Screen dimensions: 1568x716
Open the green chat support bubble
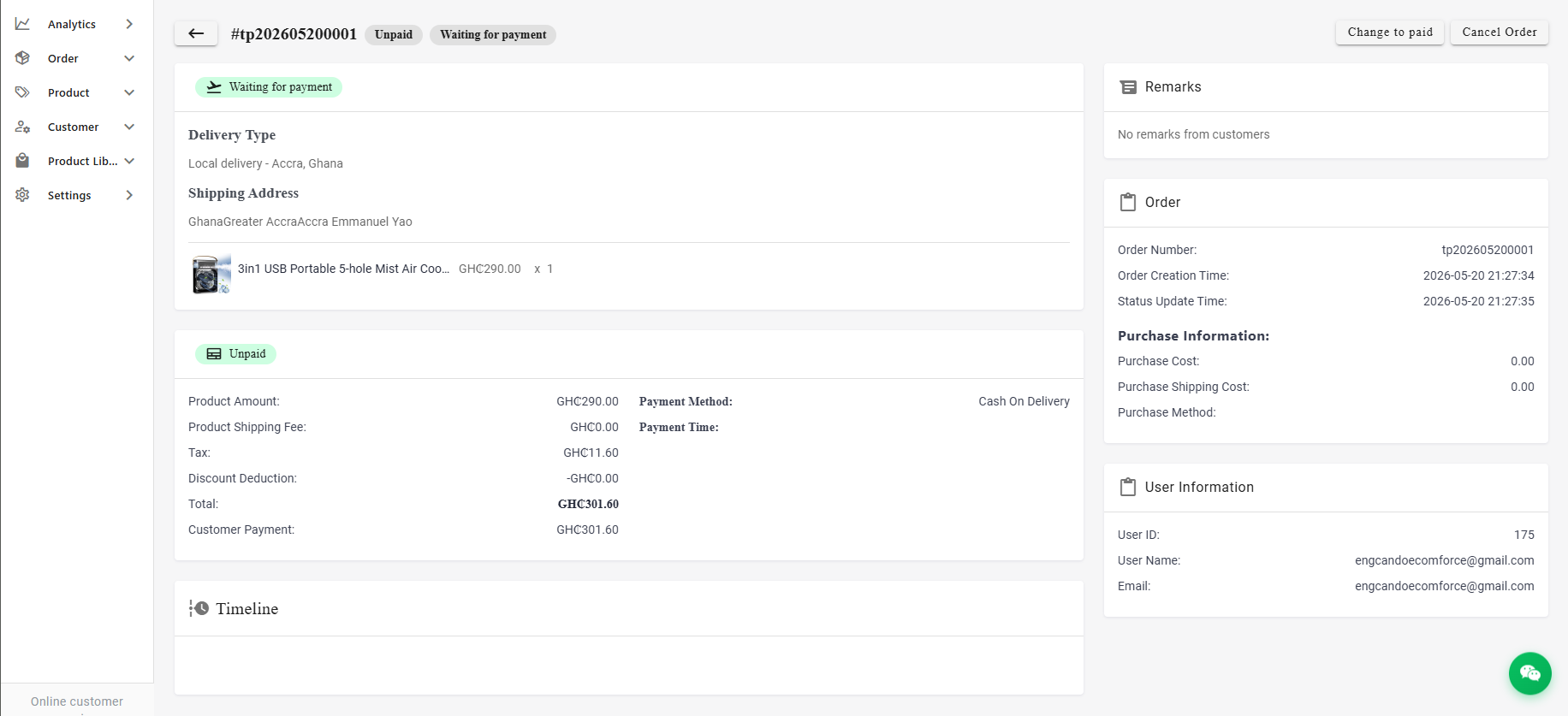(x=1529, y=673)
